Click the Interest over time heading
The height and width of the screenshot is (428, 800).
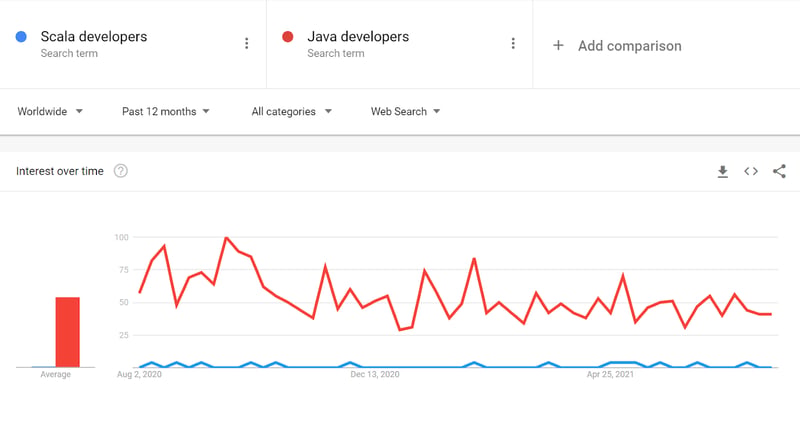[60, 171]
